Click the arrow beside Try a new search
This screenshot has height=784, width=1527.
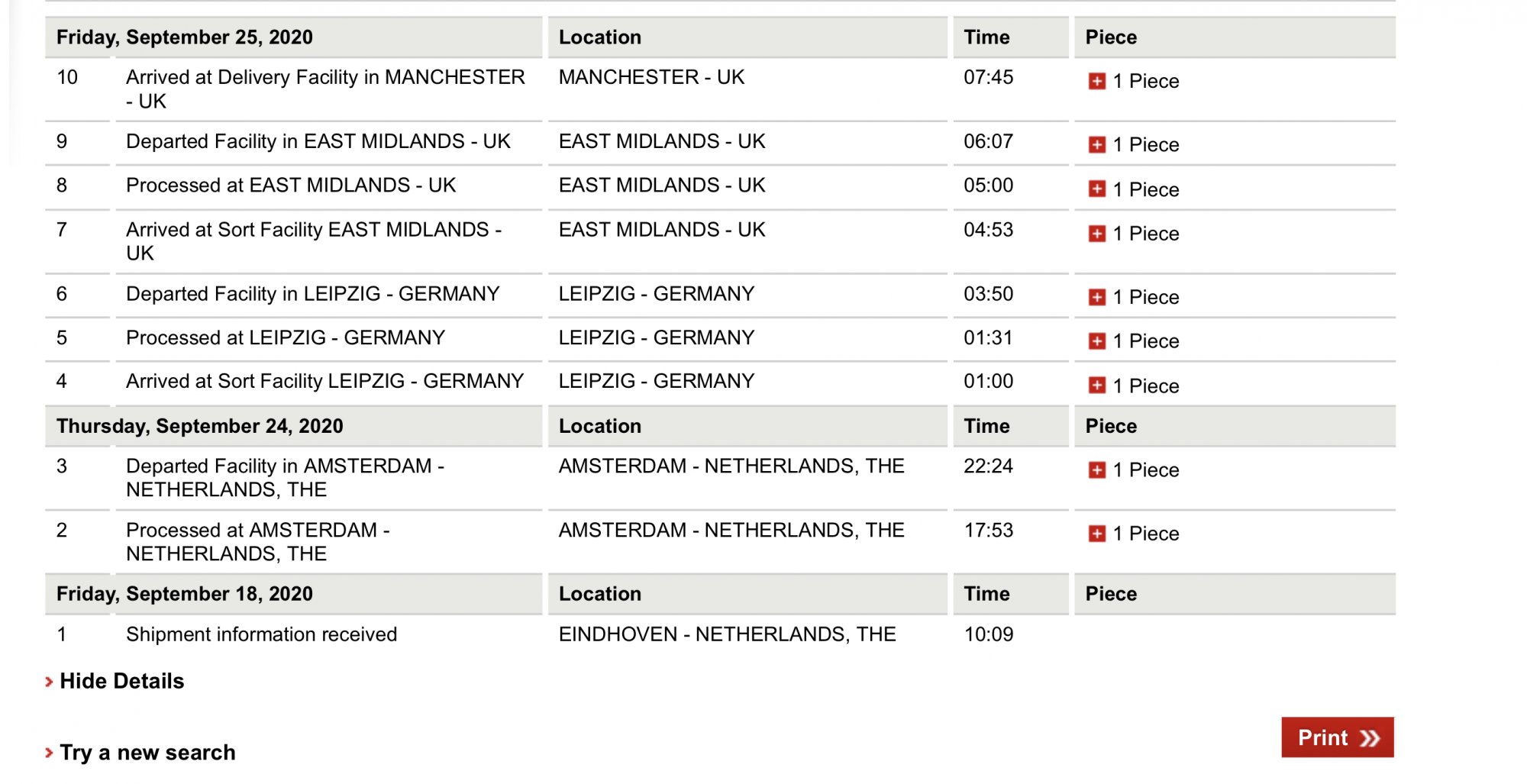coord(50,753)
